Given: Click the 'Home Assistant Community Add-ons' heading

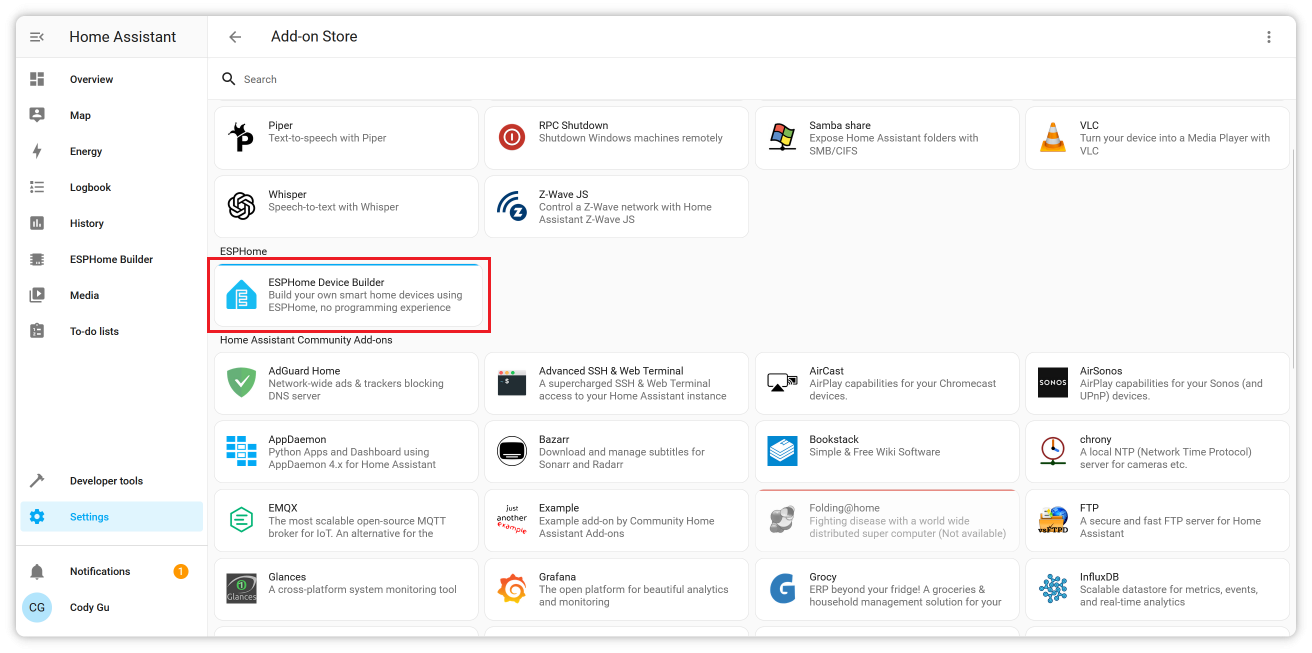Looking at the screenshot, I should (306, 340).
